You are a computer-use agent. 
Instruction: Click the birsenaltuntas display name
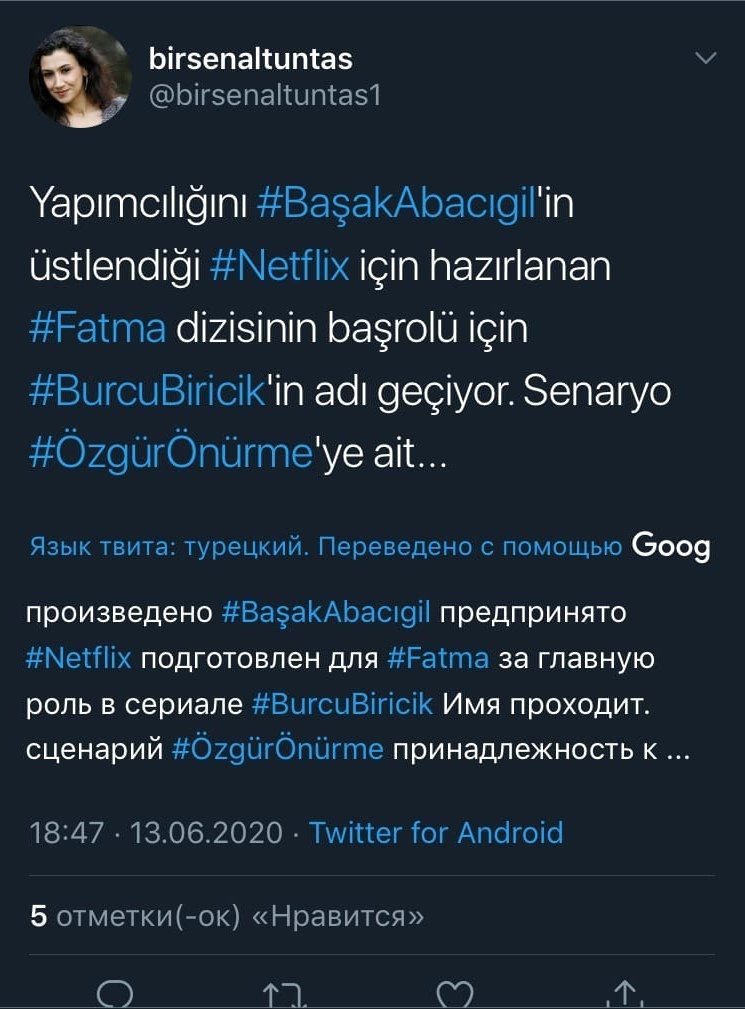pyautogui.click(x=250, y=59)
